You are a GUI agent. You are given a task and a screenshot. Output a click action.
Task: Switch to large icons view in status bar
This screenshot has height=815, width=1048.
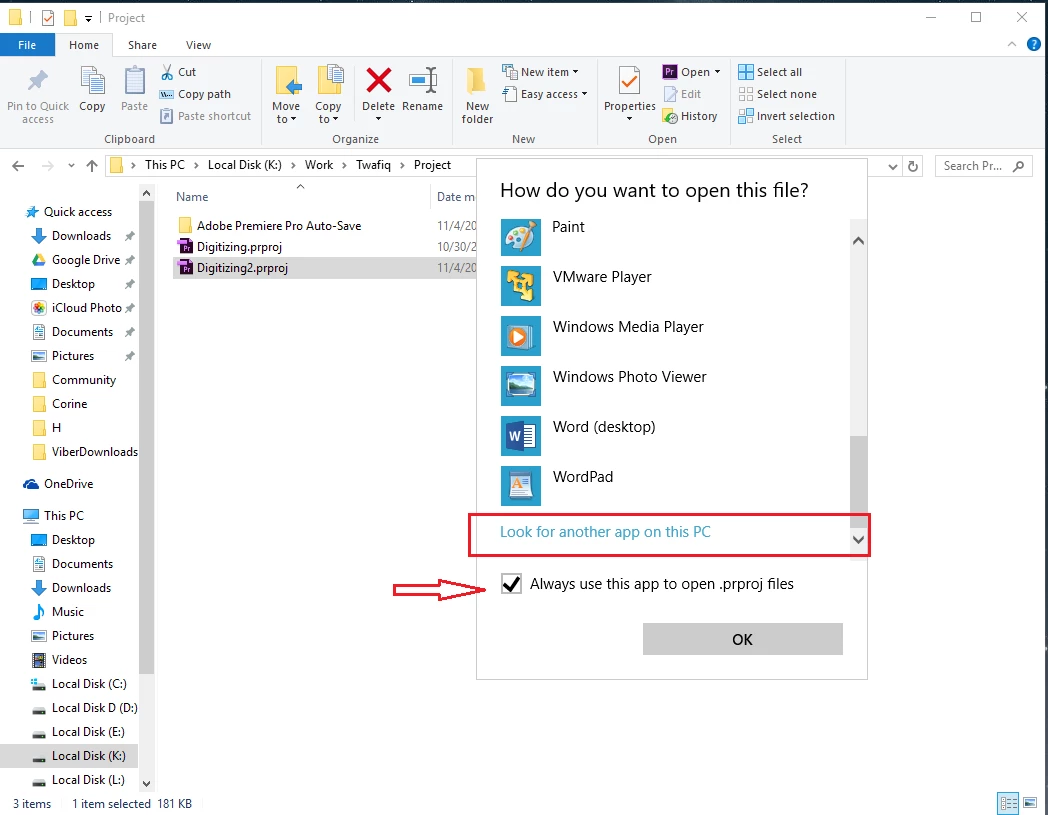point(1030,802)
